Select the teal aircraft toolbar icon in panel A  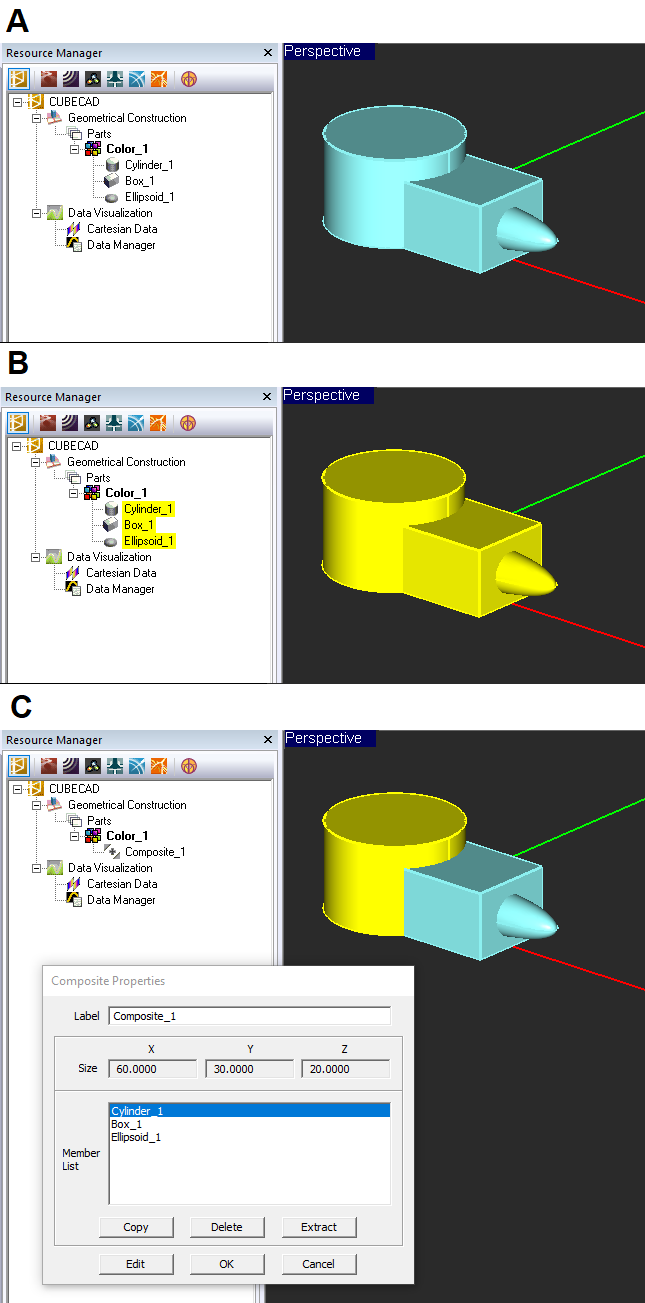(x=114, y=78)
